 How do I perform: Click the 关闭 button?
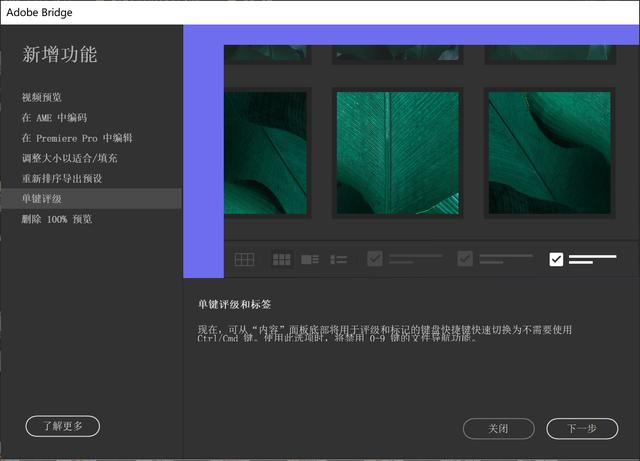click(498, 429)
